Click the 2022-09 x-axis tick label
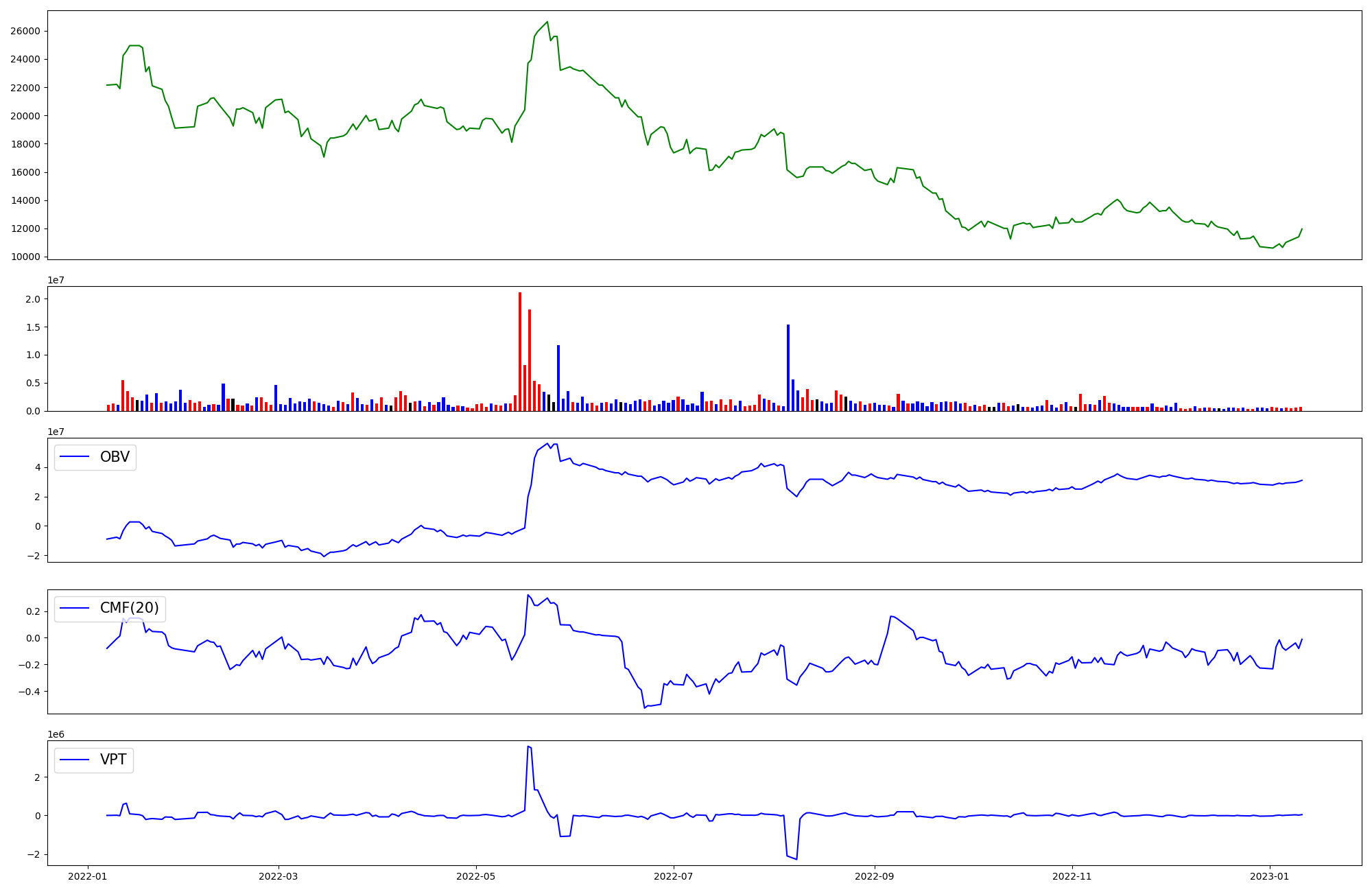Screen dimensions: 1372x892 (875, 876)
